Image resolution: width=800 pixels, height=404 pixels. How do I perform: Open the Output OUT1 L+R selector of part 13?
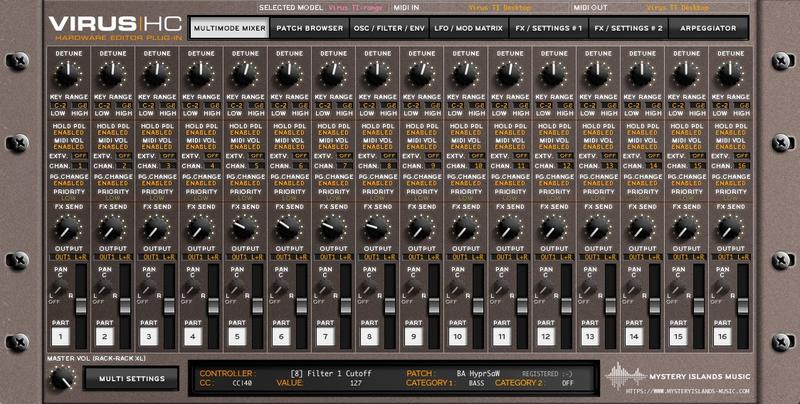(598, 257)
